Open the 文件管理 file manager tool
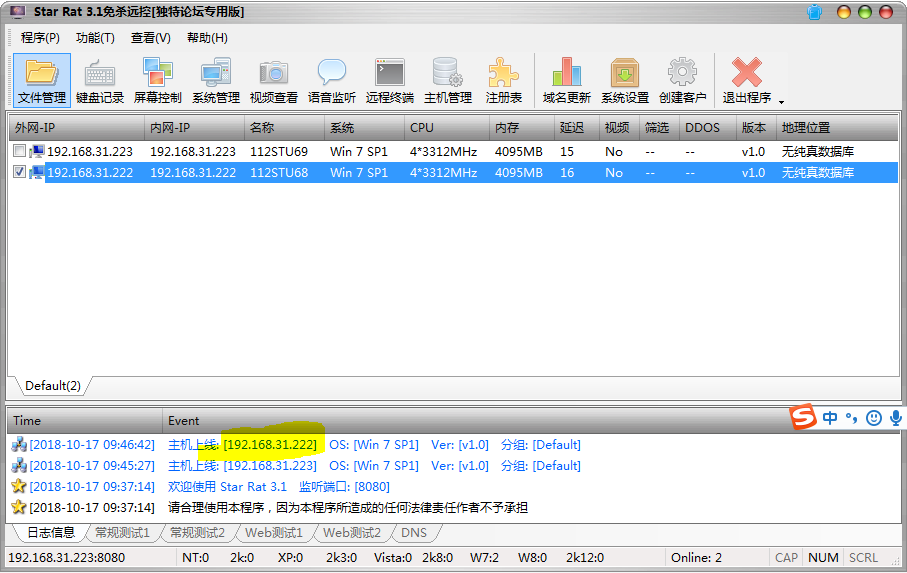Viewport: 907px width, 573px height. [x=42, y=80]
